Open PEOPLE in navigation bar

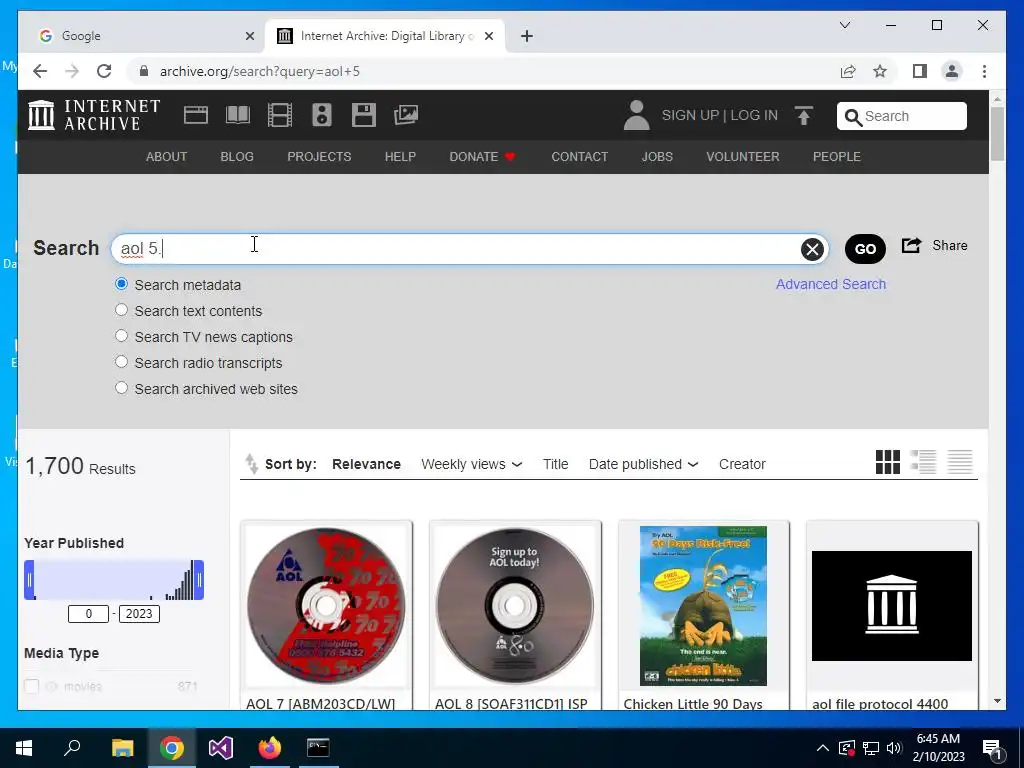[837, 157]
